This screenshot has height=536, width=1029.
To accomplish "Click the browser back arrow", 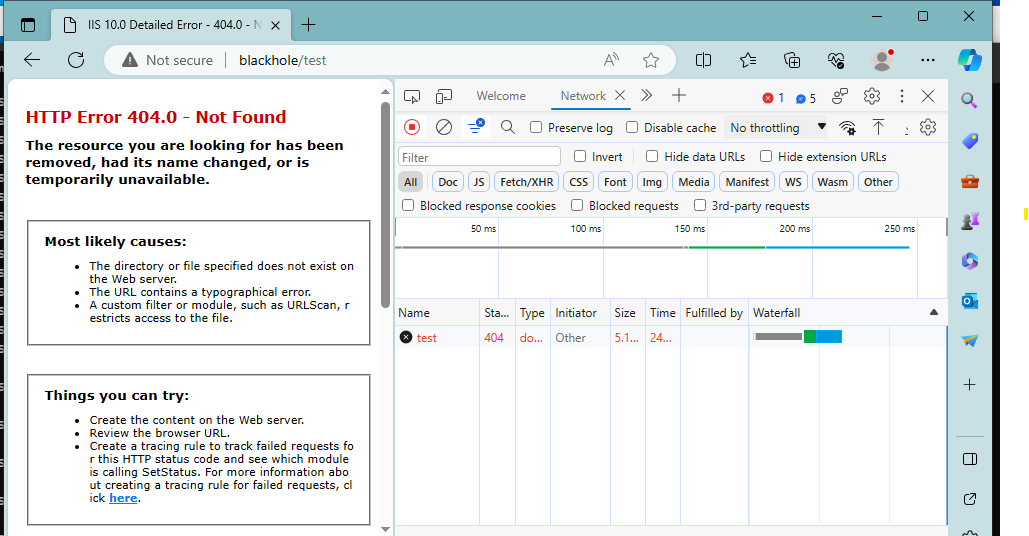I will (x=32, y=60).
